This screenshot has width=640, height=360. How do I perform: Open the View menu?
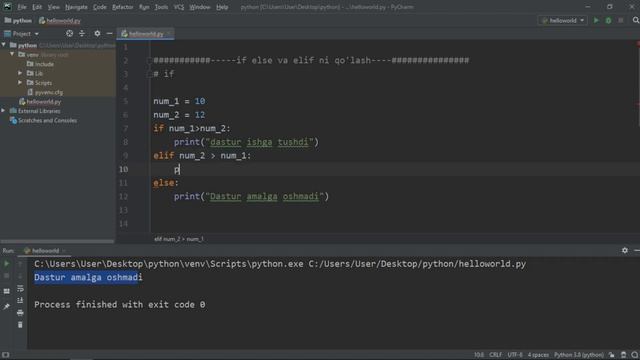[53, 7]
